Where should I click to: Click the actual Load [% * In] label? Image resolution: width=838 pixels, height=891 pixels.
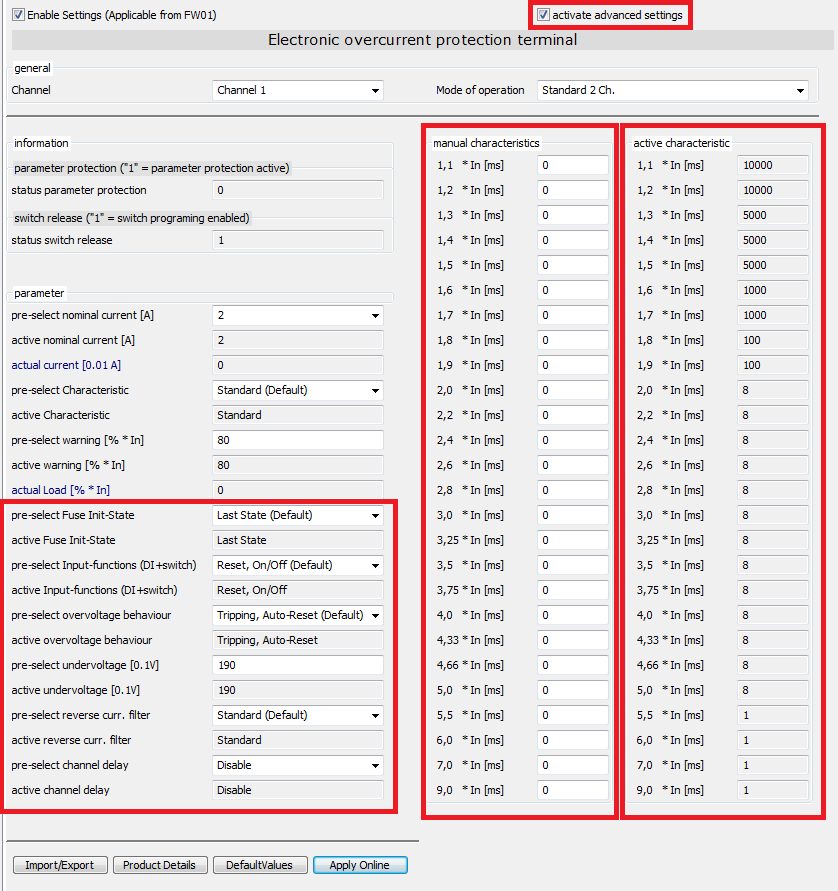(61, 490)
